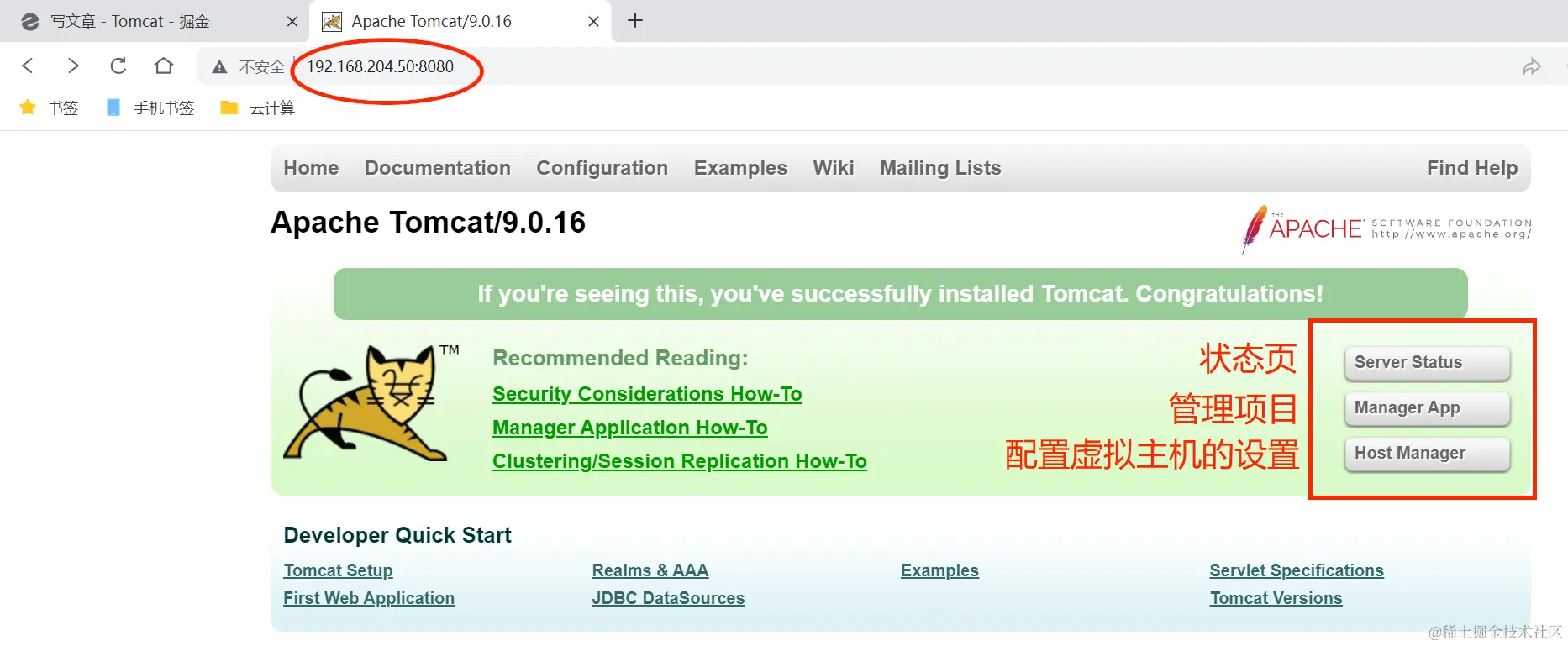Open a new tab with the plus icon

click(635, 21)
